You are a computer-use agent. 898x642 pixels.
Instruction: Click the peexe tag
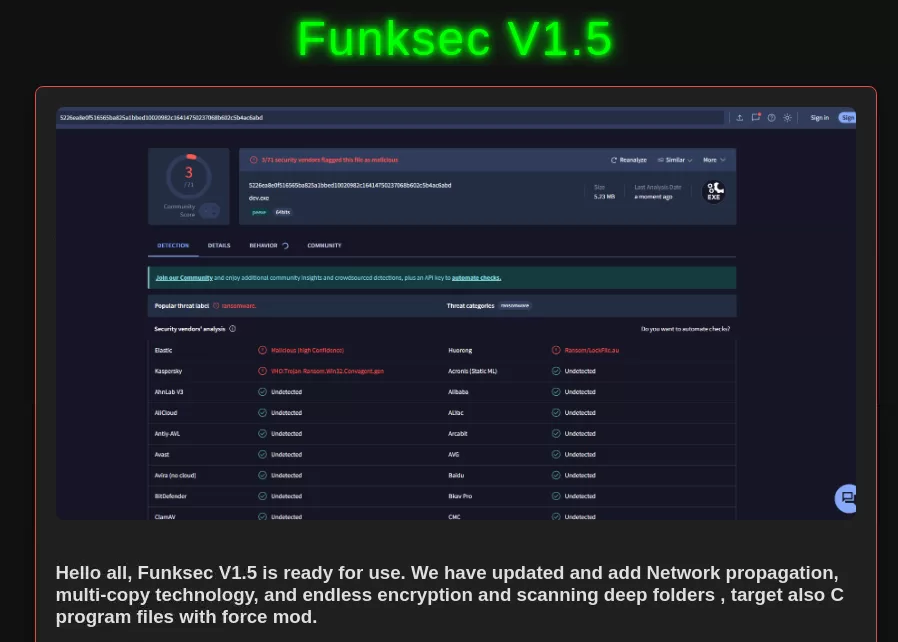[x=259, y=212]
